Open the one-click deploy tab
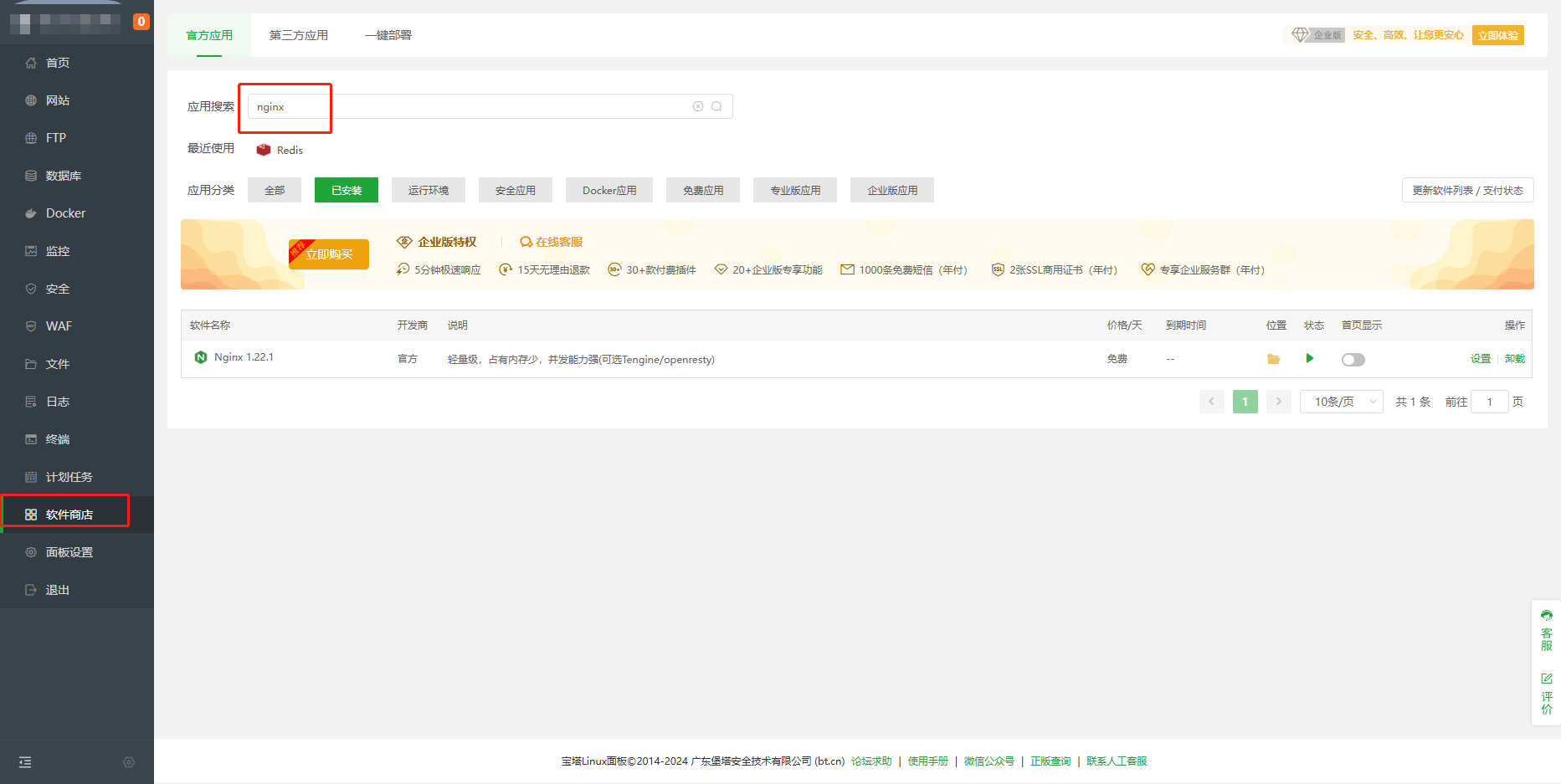The width and height of the screenshot is (1561, 784). click(x=388, y=35)
